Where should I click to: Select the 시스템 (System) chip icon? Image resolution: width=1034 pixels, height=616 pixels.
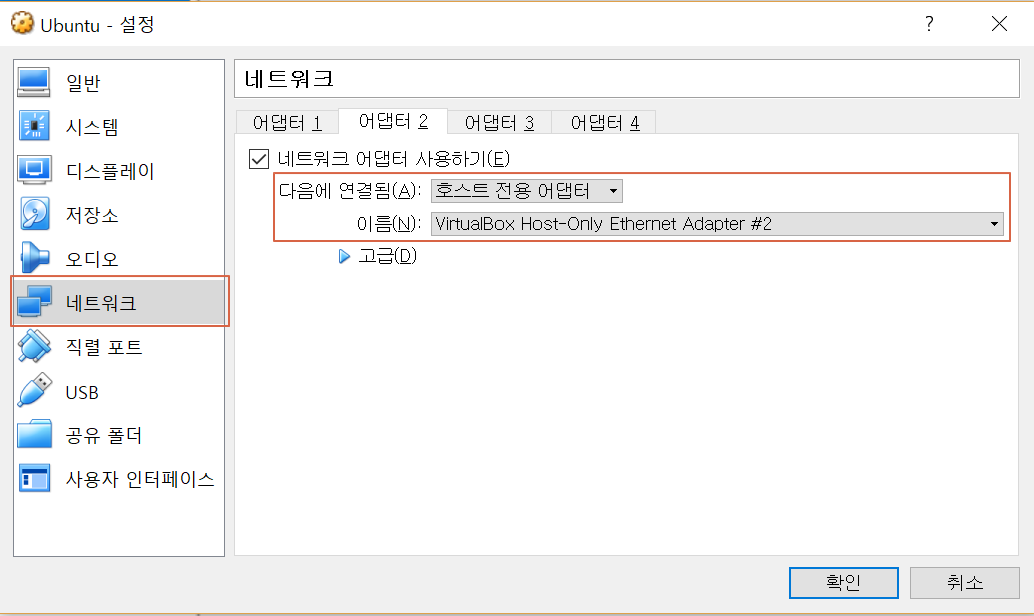click(34, 126)
